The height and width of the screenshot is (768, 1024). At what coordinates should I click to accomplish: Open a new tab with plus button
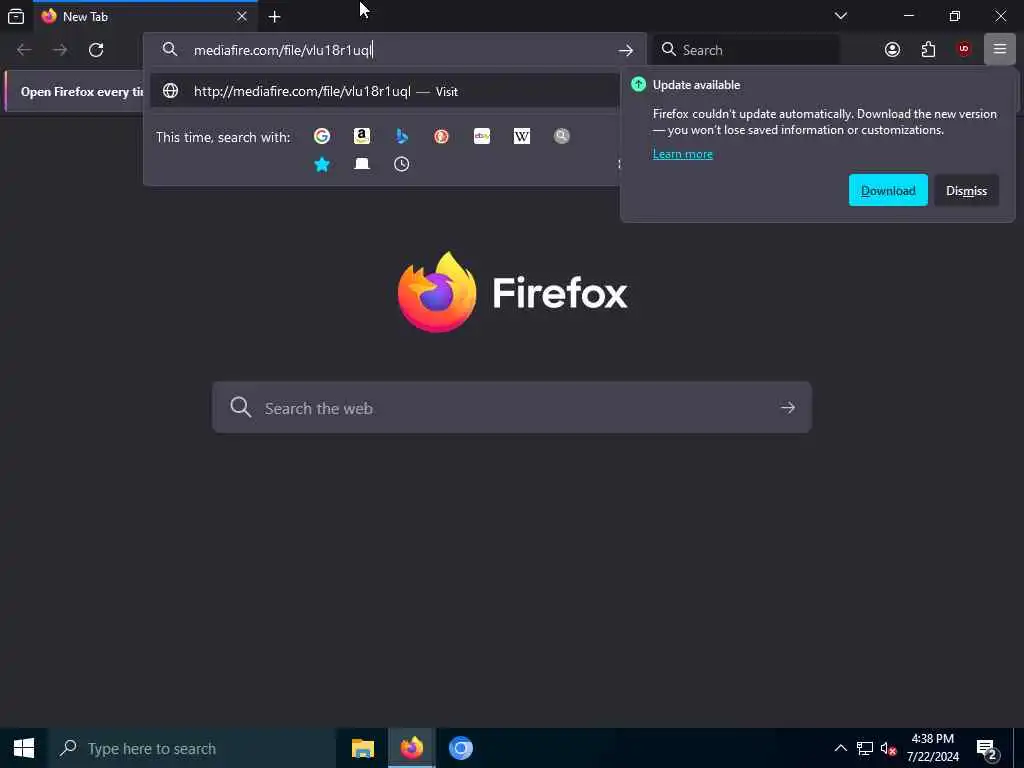[x=275, y=17]
